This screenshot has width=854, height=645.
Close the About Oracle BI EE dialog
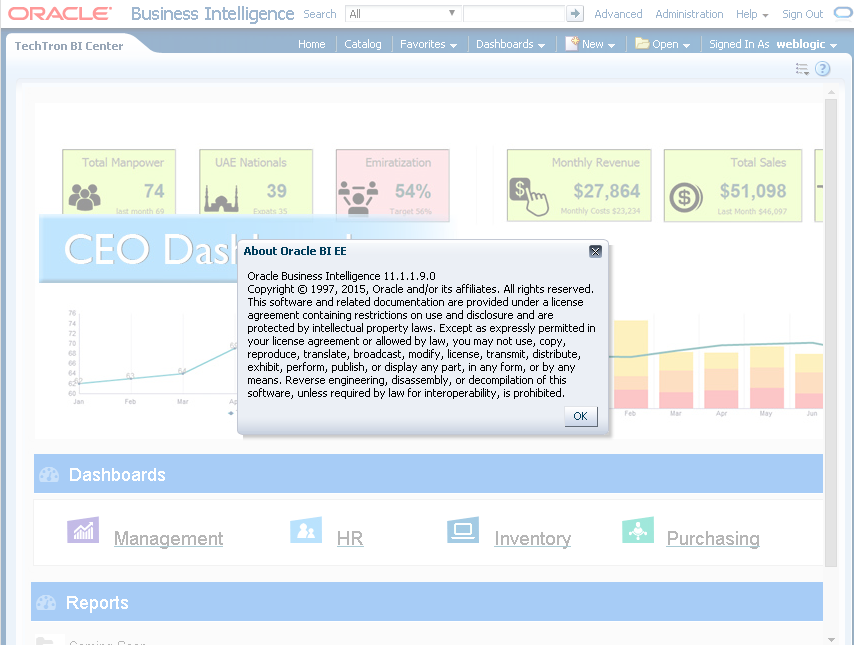click(x=595, y=251)
